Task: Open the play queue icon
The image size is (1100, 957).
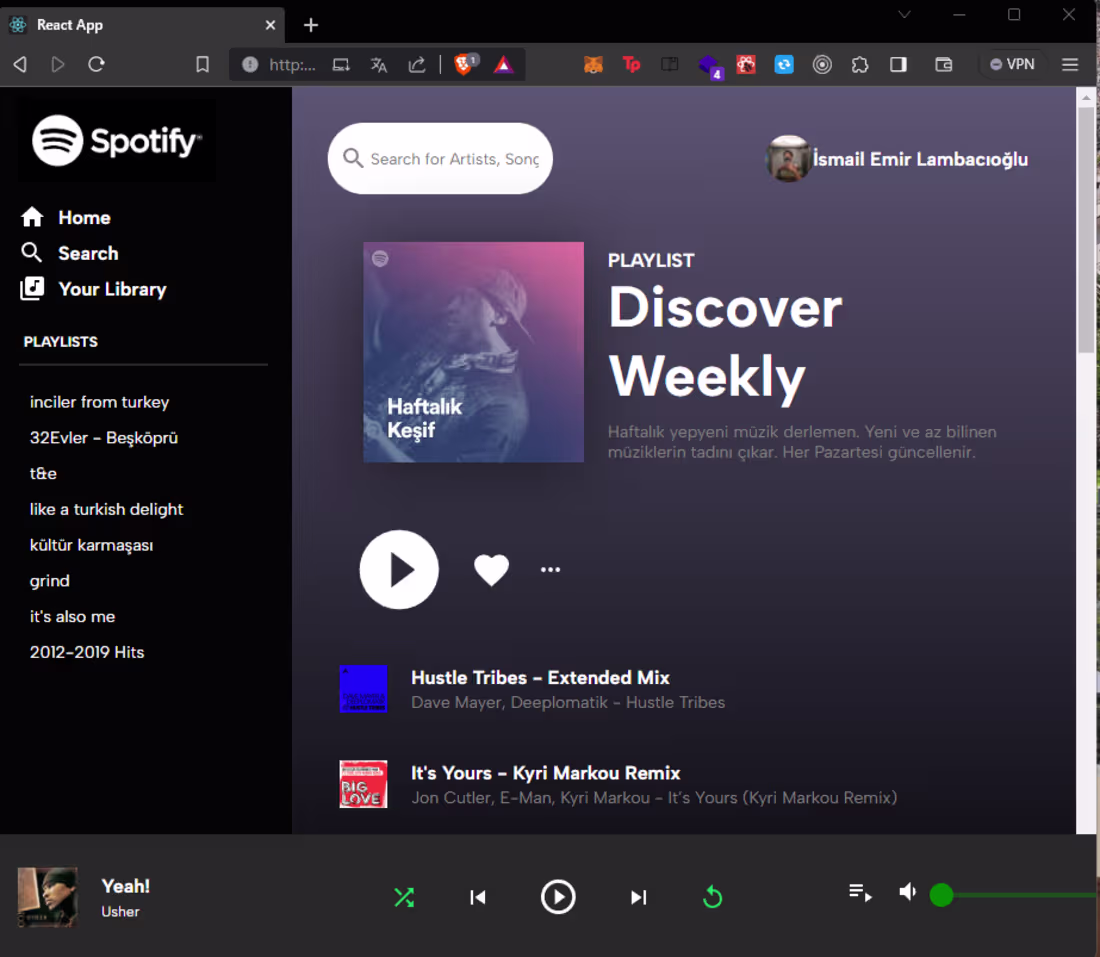Action: (860, 893)
